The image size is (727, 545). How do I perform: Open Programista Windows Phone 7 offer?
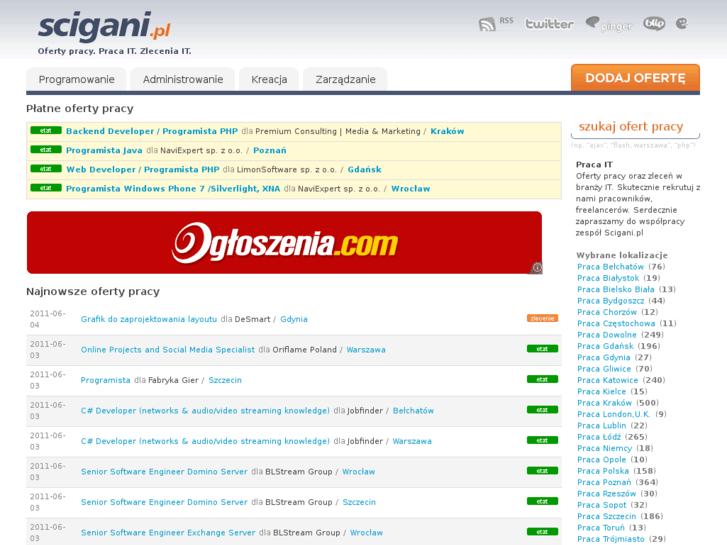pos(173,189)
